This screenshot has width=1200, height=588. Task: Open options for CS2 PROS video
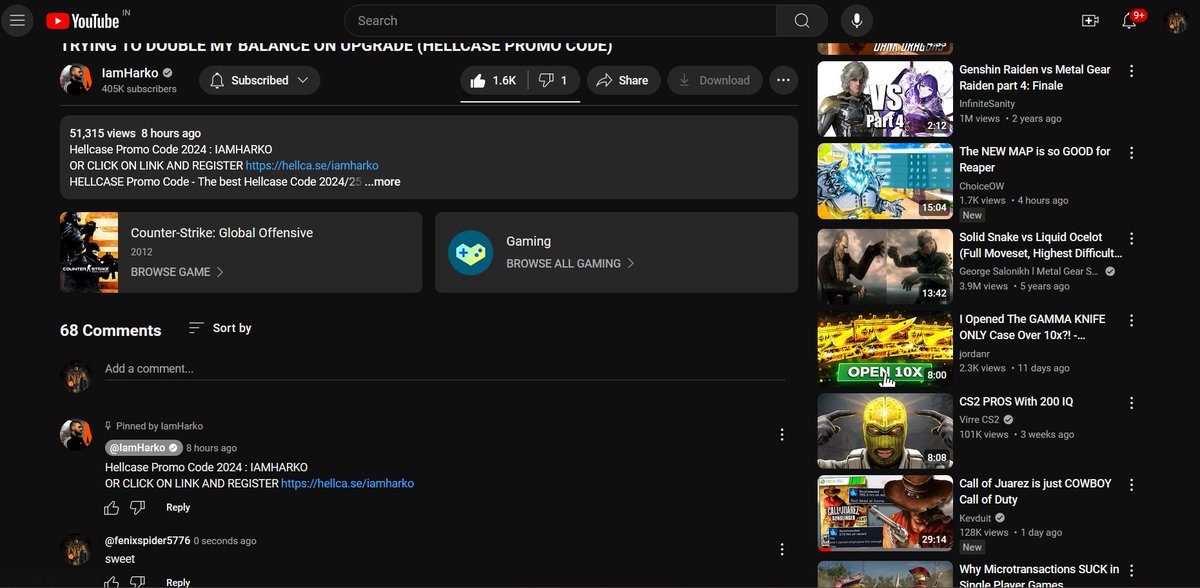click(x=1132, y=403)
